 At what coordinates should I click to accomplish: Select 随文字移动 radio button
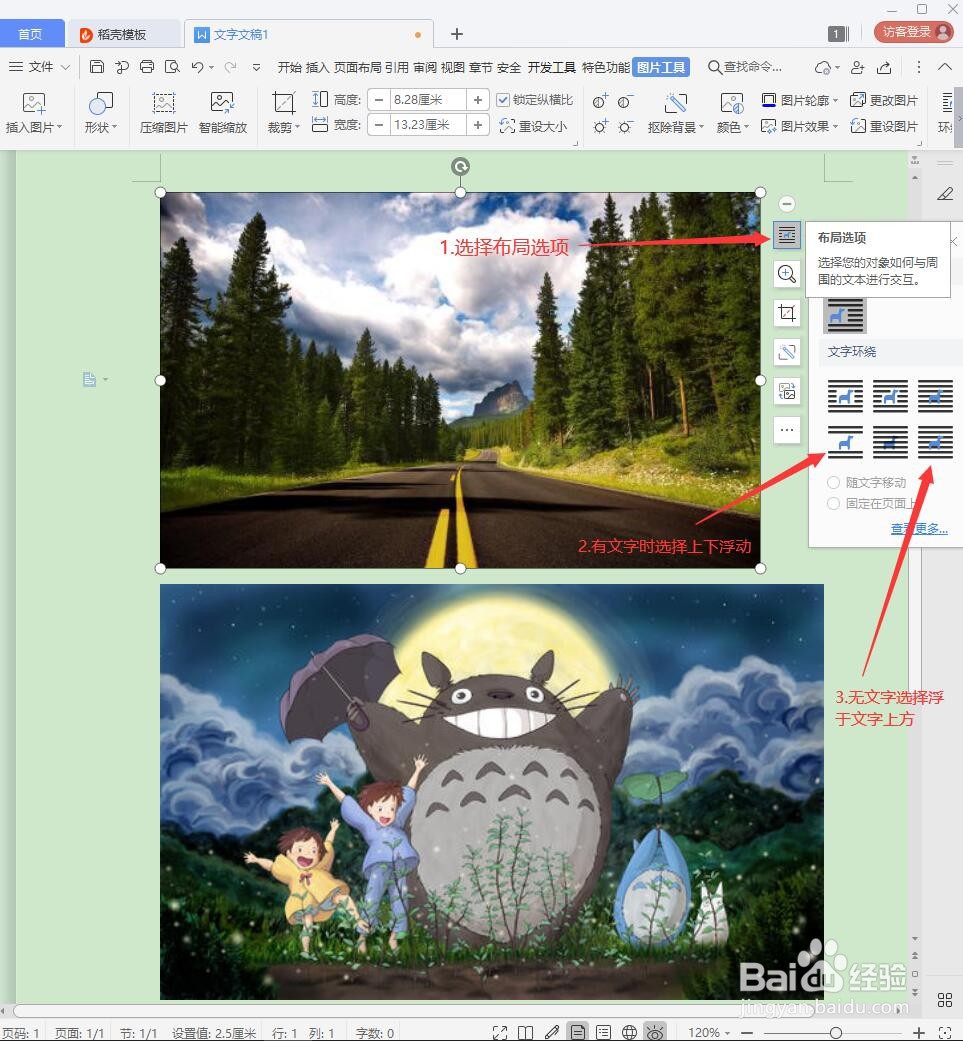click(x=834, y=483)
